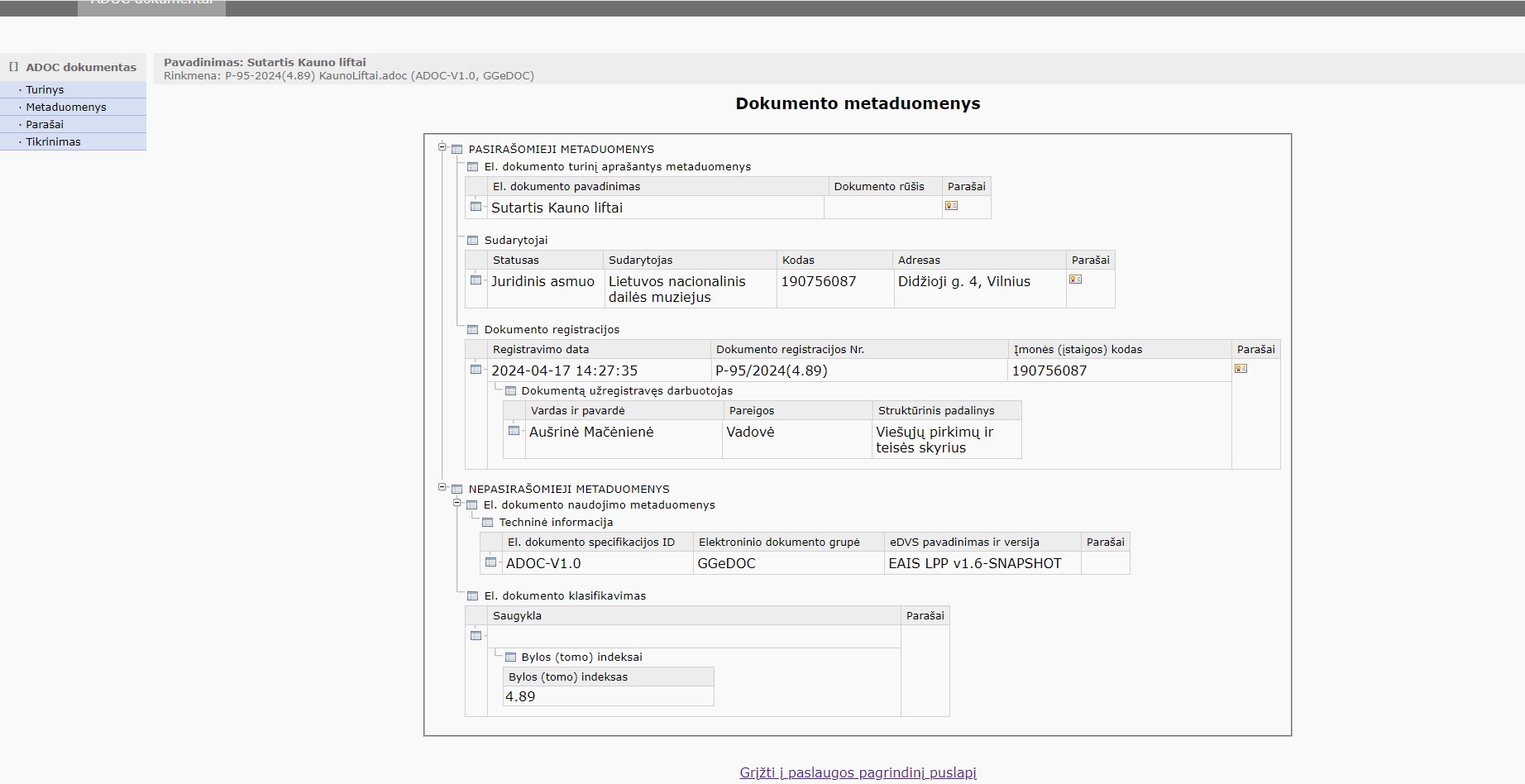Open Parašai in the sidebar menu
The image size is (1525, 784).
(45, 125)
